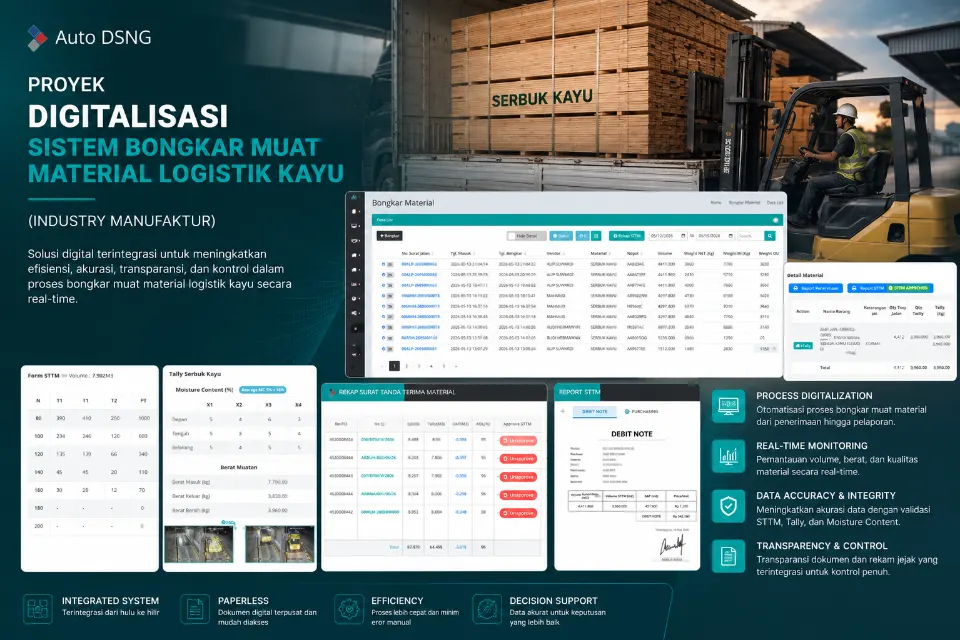This screenshot has width=960, height=640.
Task: Click the Auto DSNG logo icon
Action: (37, 38)
